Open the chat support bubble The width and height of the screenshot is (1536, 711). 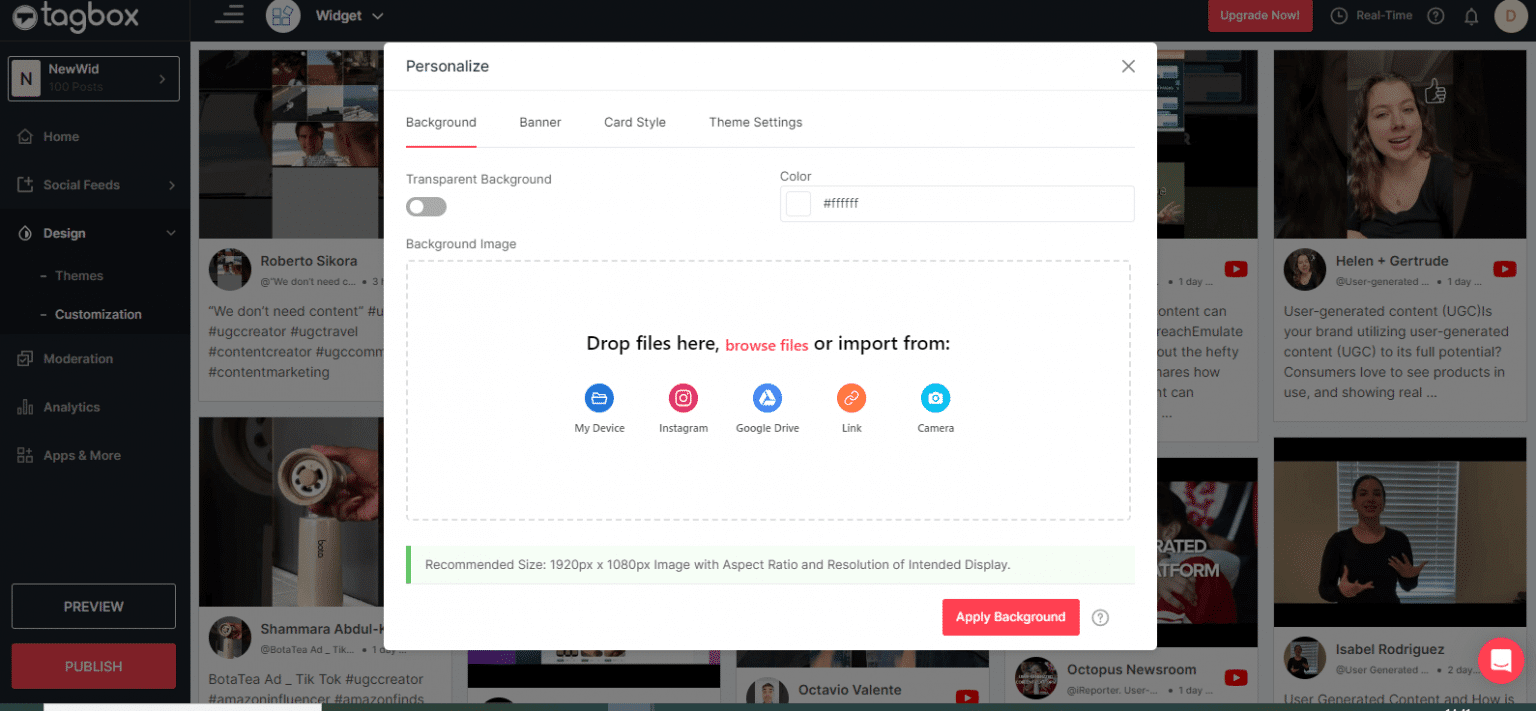point(1500,660)
